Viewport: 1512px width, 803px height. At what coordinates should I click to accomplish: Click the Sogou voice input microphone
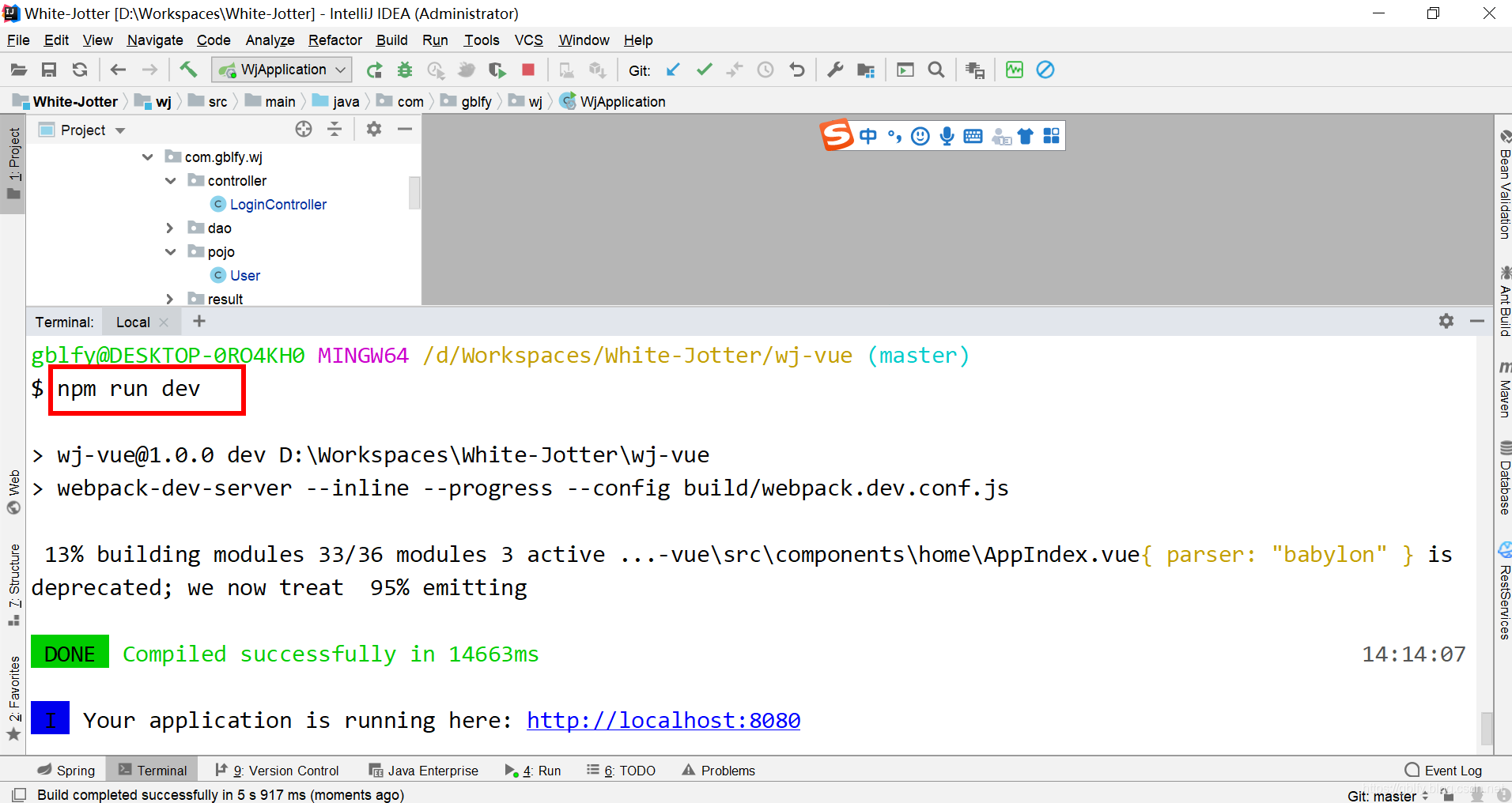[947, 136]
